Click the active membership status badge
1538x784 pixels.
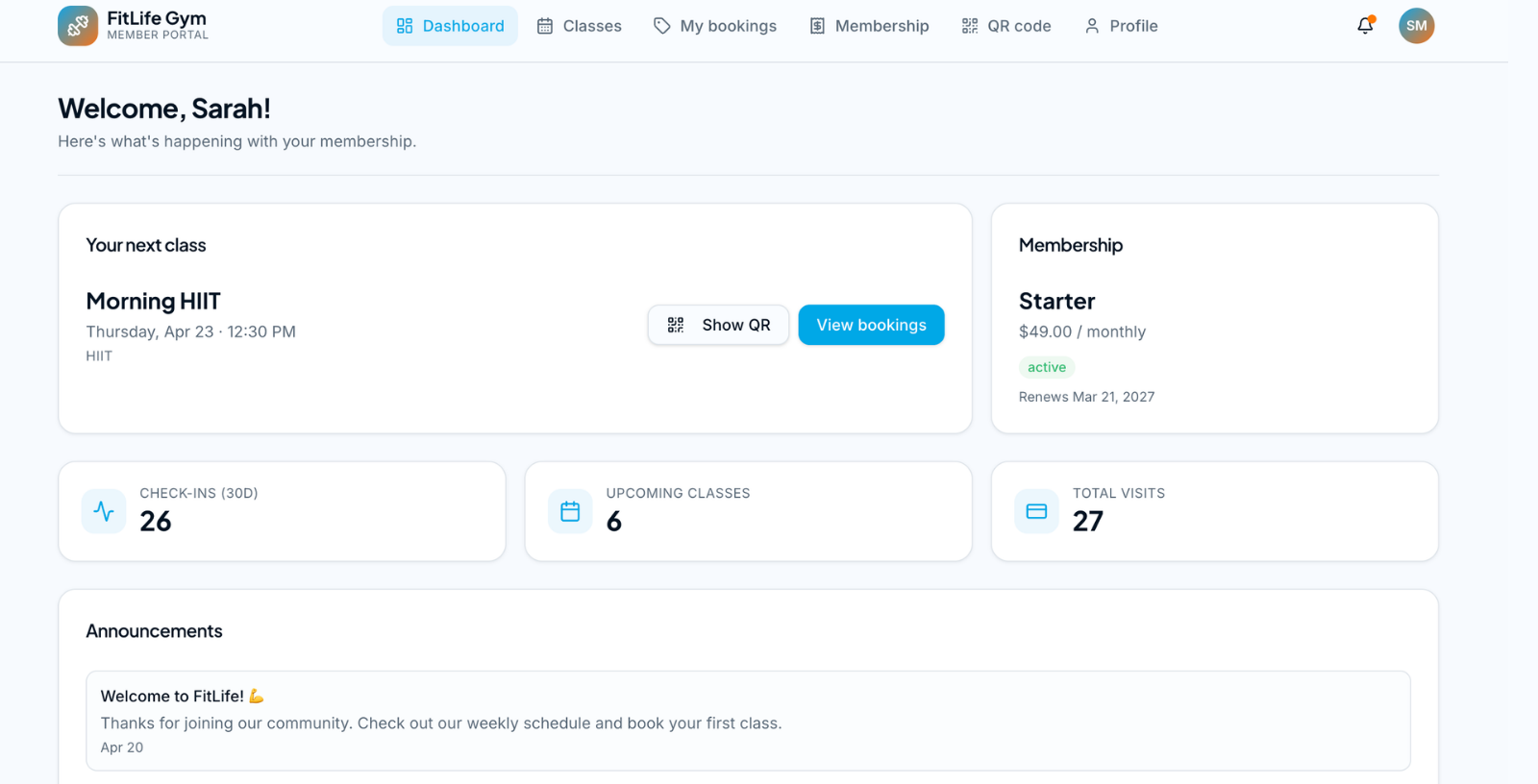click(x=1047, y=367)
